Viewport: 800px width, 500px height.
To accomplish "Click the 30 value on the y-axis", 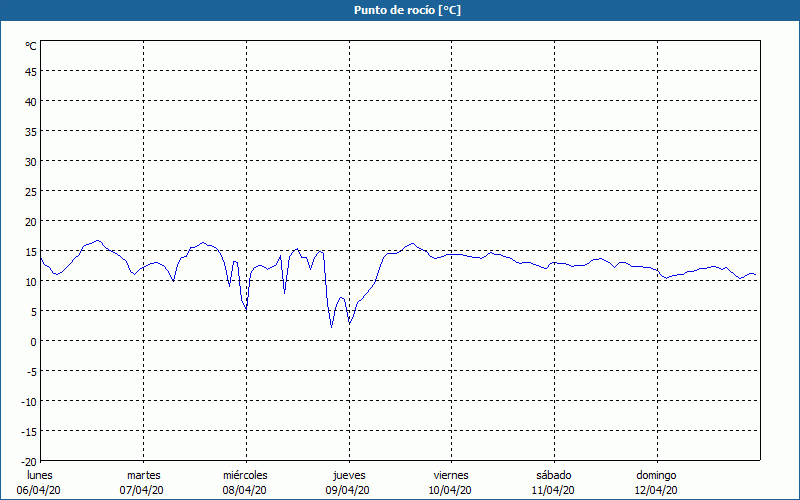I will (31, 161).
